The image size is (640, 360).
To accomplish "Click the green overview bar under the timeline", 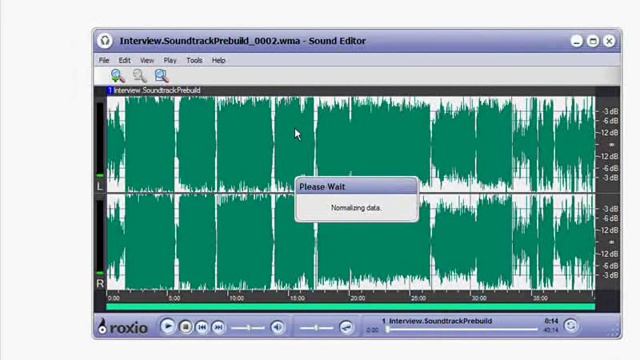I will 351,307.
